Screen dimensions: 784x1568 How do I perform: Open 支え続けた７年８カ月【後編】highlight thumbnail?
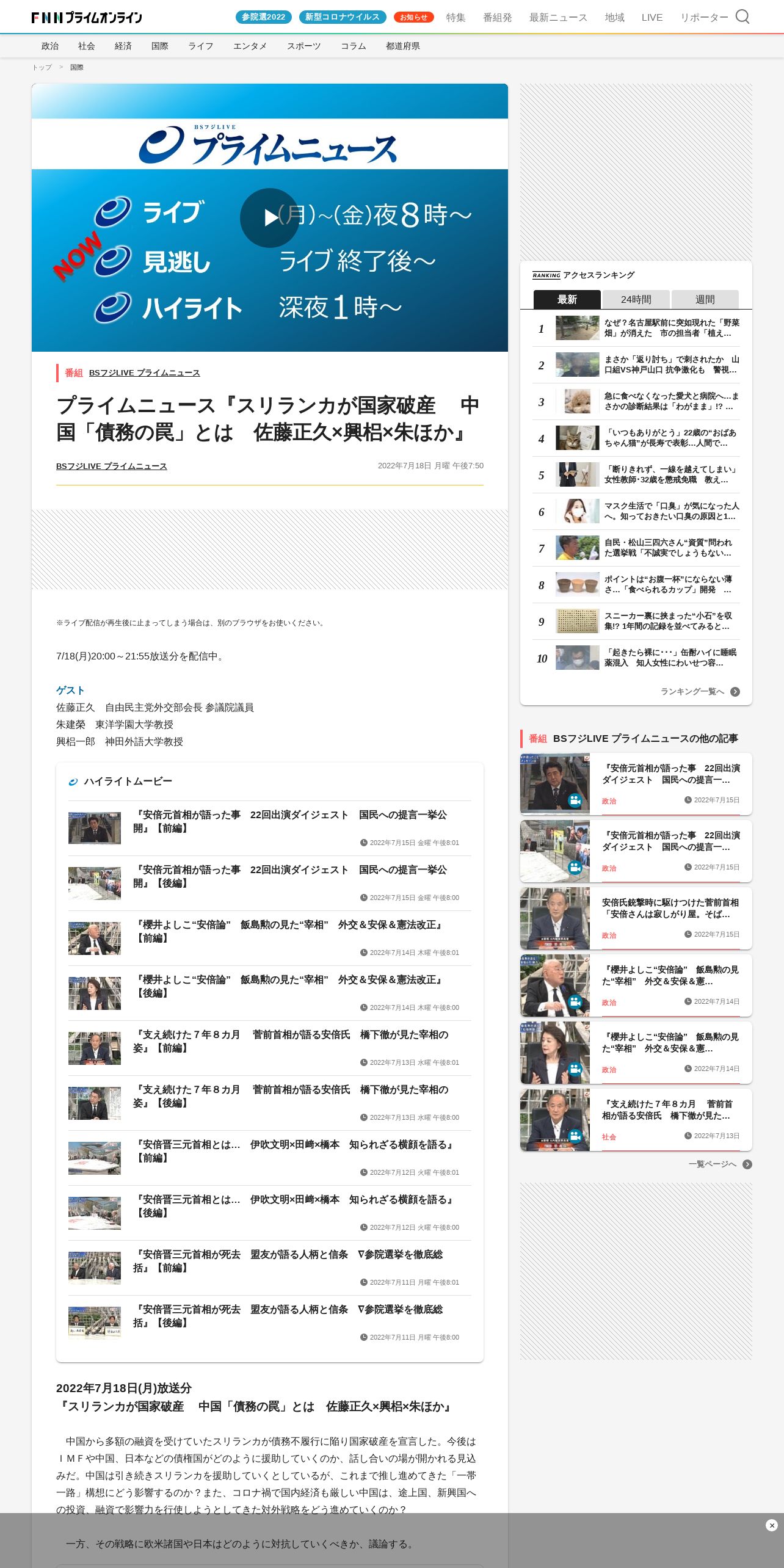point(95,1103)
